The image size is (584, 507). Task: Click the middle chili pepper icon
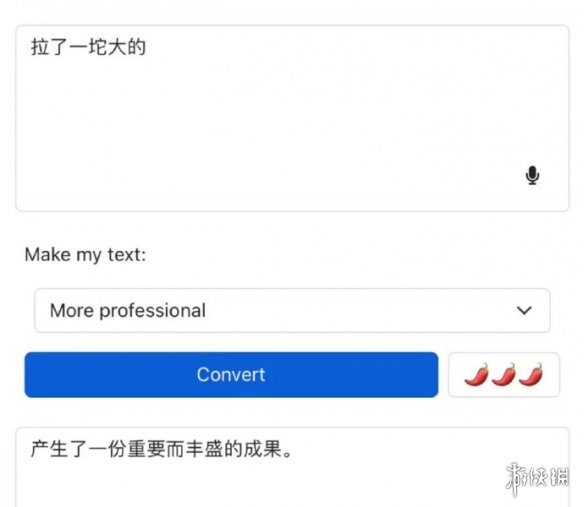click(x=504, y=374)
